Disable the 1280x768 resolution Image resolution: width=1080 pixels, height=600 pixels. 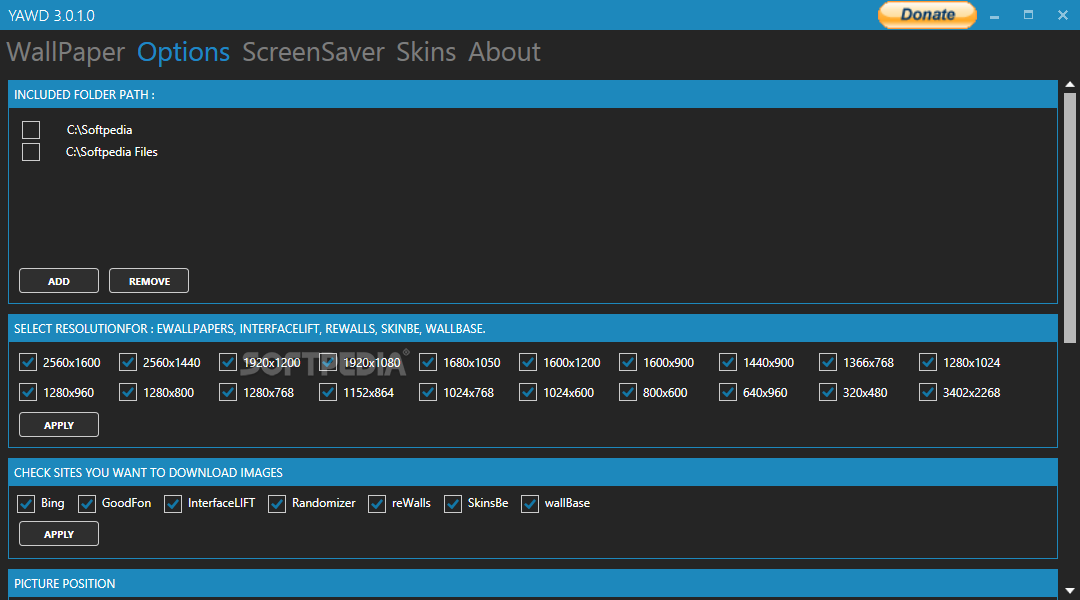[228, 393]
